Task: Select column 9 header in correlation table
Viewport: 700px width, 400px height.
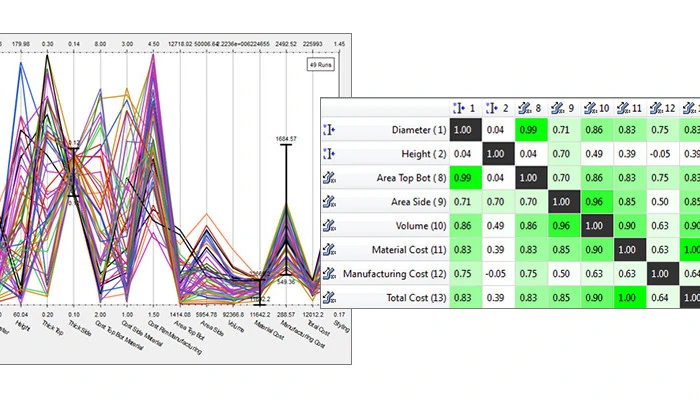Action: point(563,108)
